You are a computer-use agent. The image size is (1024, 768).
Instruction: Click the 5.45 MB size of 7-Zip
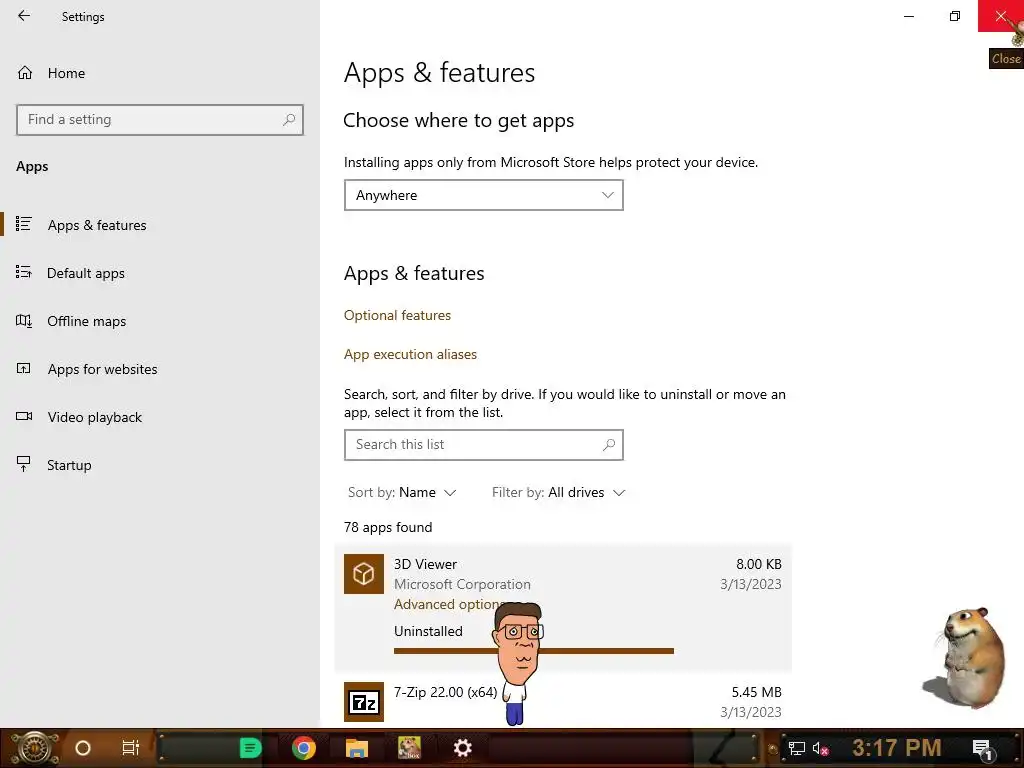pos(756,692)
